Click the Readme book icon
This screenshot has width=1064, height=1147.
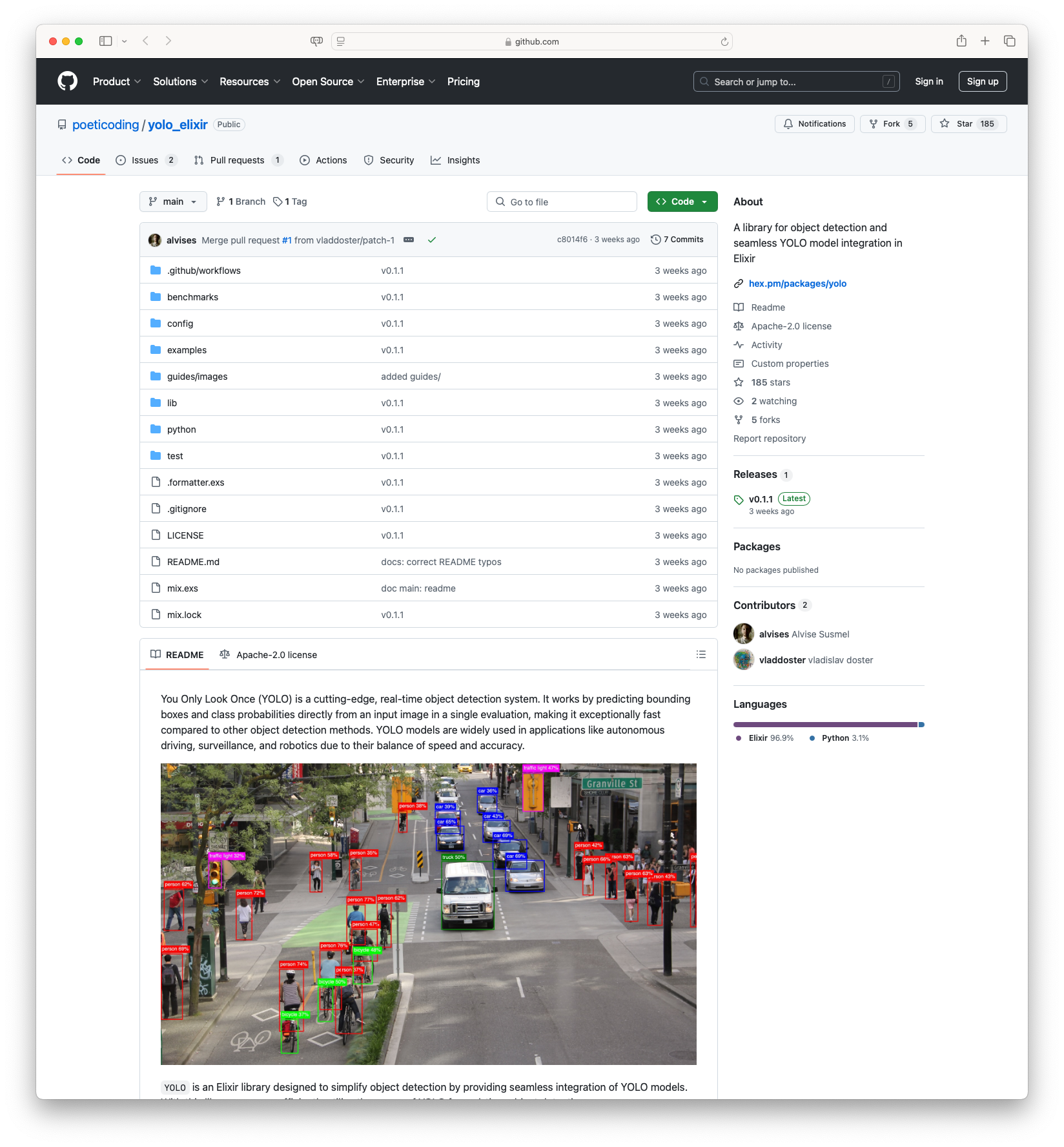point(739,307)
